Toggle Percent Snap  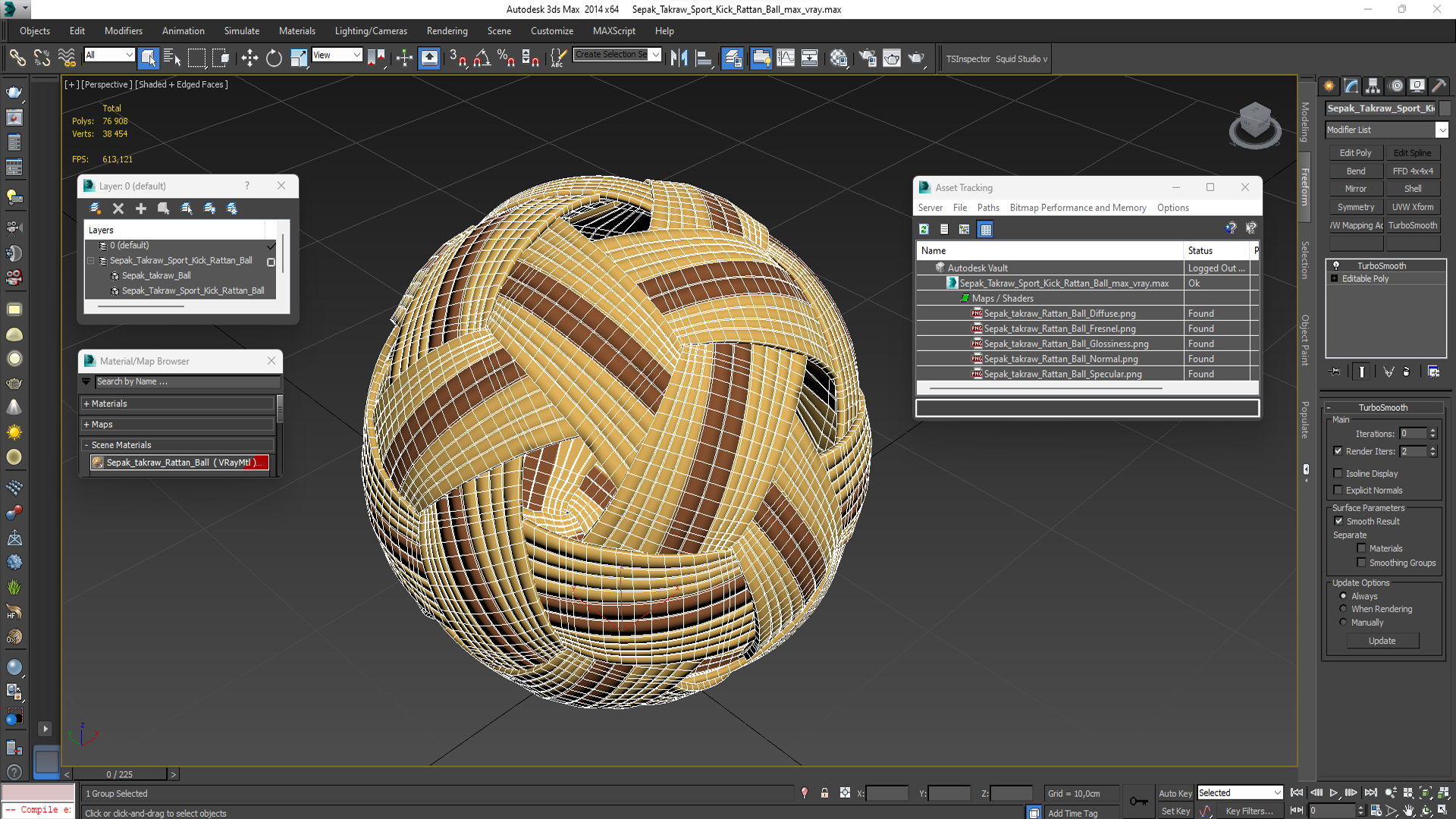[x=506, y=58]
